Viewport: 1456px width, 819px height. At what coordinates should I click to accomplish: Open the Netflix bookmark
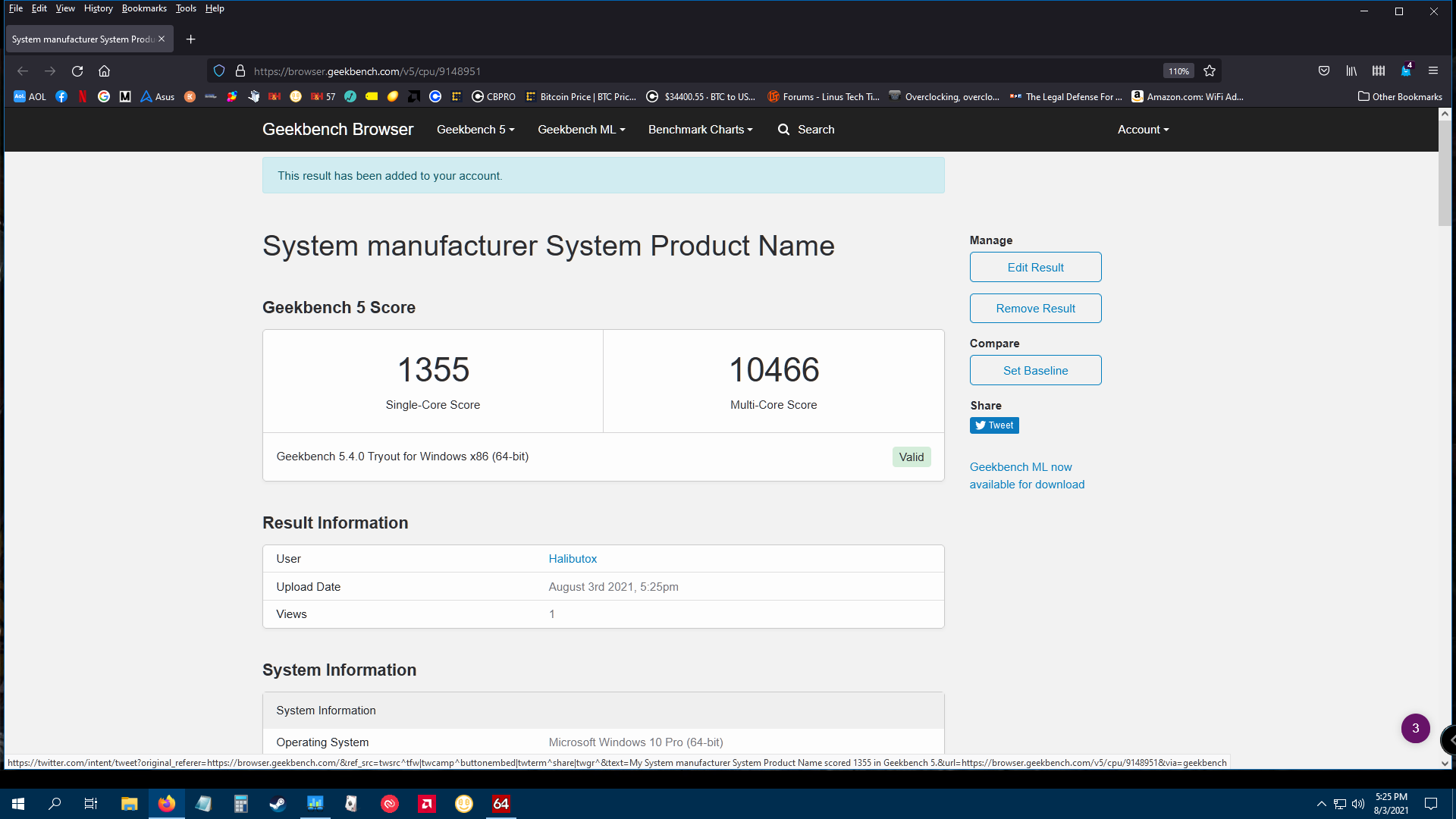pyautogui.click(x=83, y=96)
